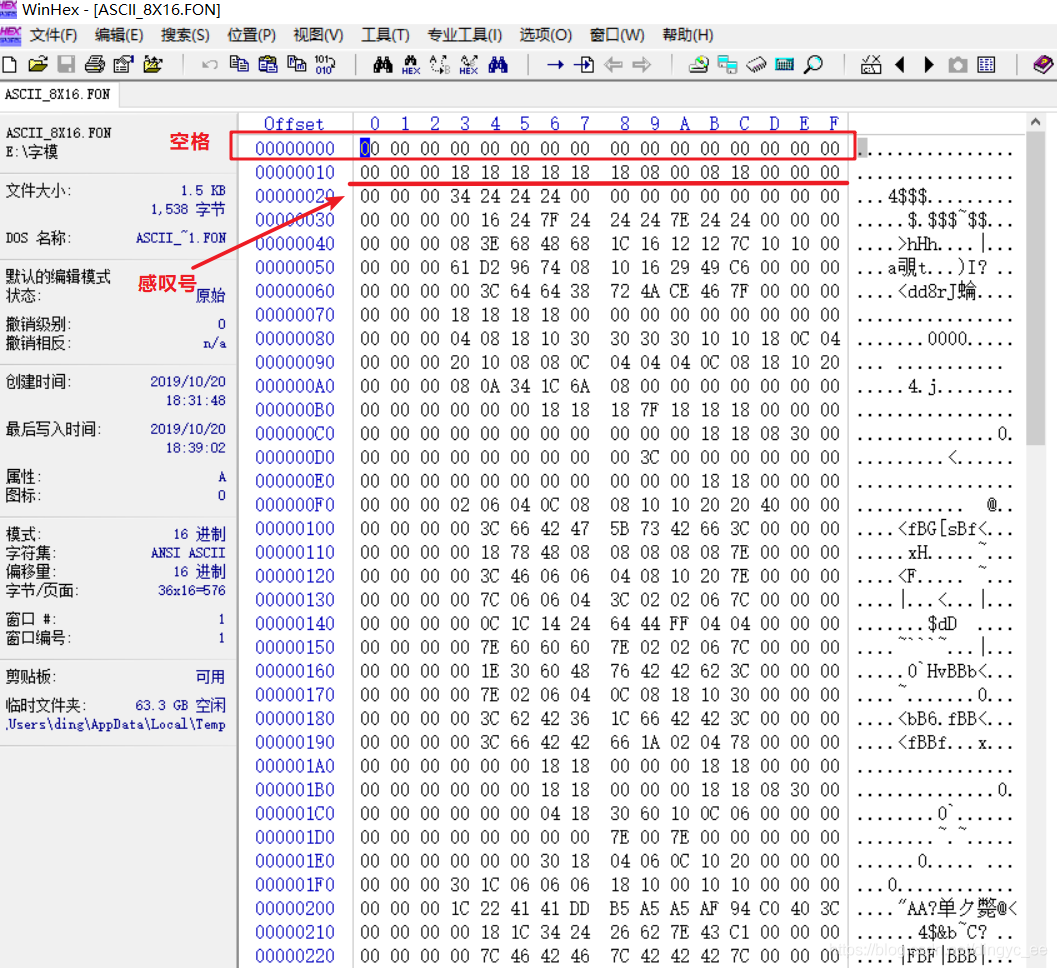
Task: Click the Calculator icon
Action: pyautogui.click(x=785, y=65)
